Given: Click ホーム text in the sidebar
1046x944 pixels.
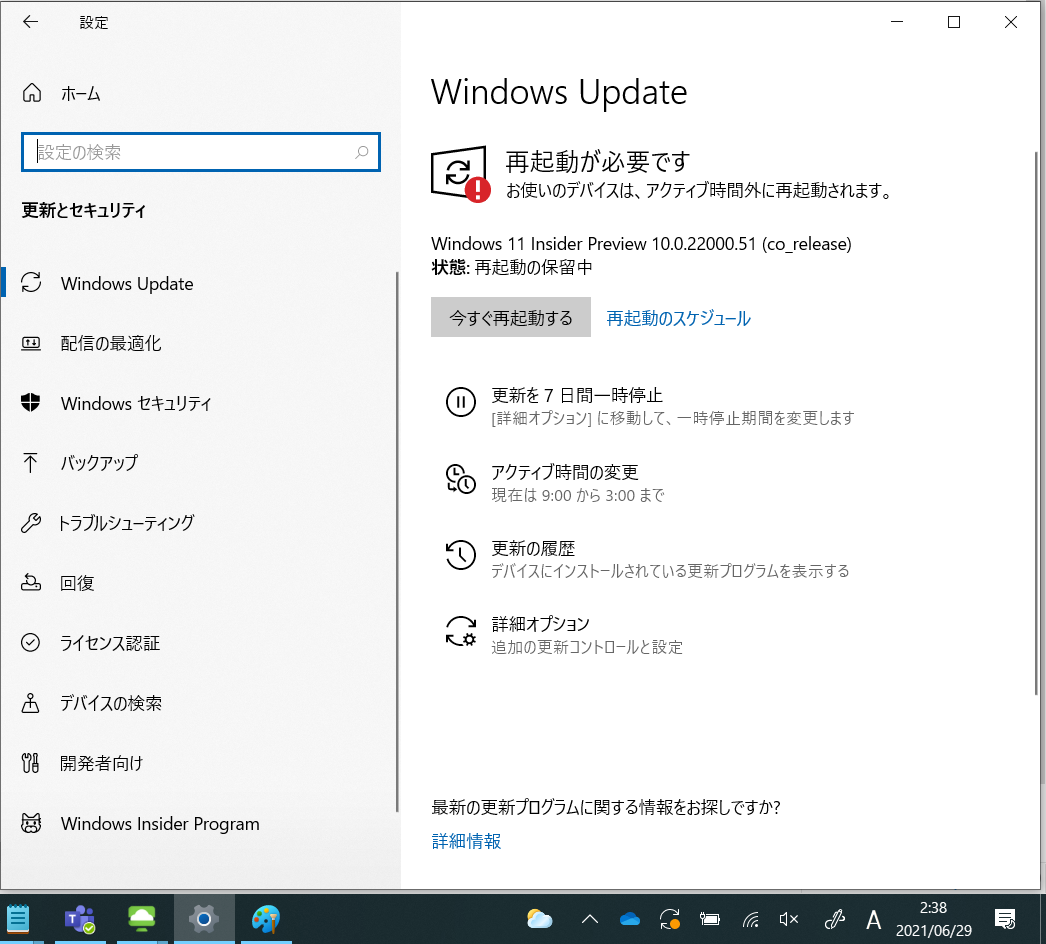Looking at the screenshot, I should tap(81, 93).
